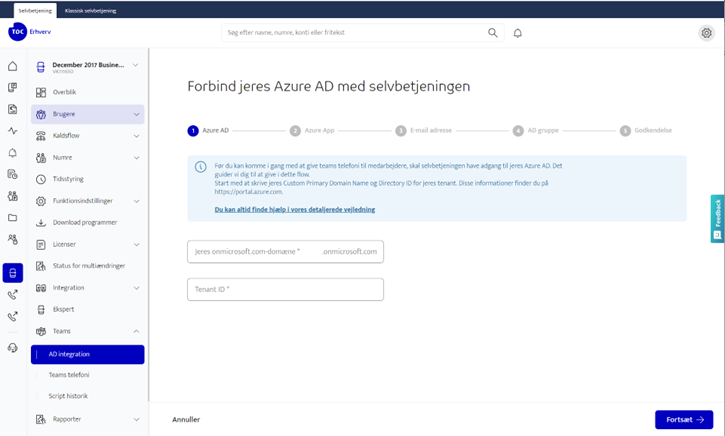Screen dimensions: 725x436
Task: Focus the onmicrosoft.com-domæne input field
Action: coord(285,252)
